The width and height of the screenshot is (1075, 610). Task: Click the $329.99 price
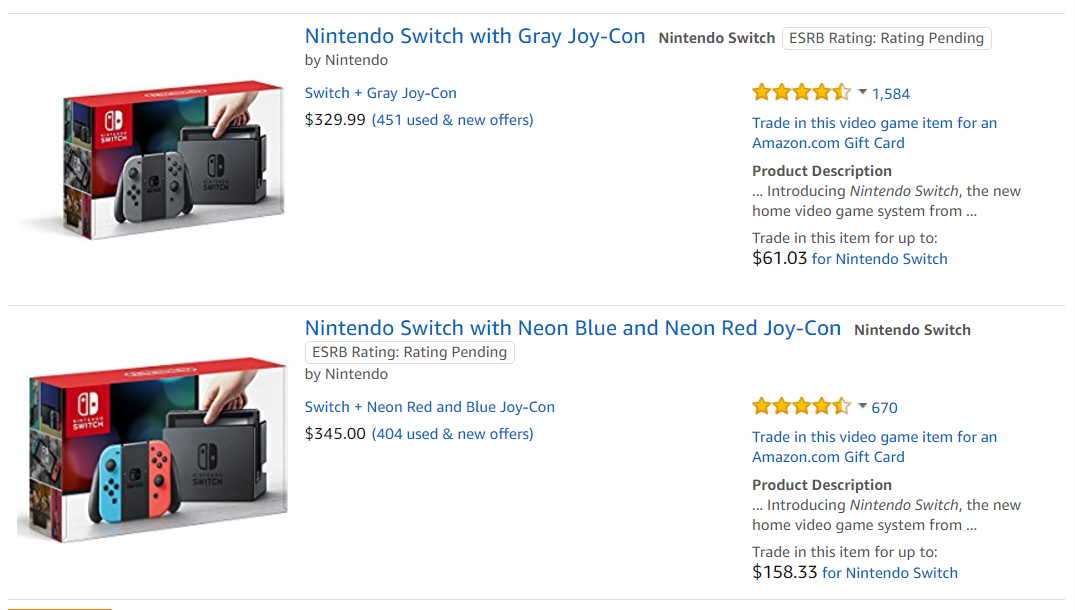[335, 120]
